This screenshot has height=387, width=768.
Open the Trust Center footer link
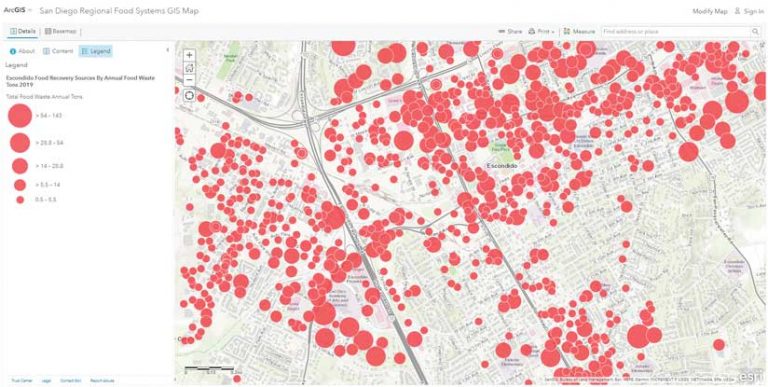[x=22, y=380]
